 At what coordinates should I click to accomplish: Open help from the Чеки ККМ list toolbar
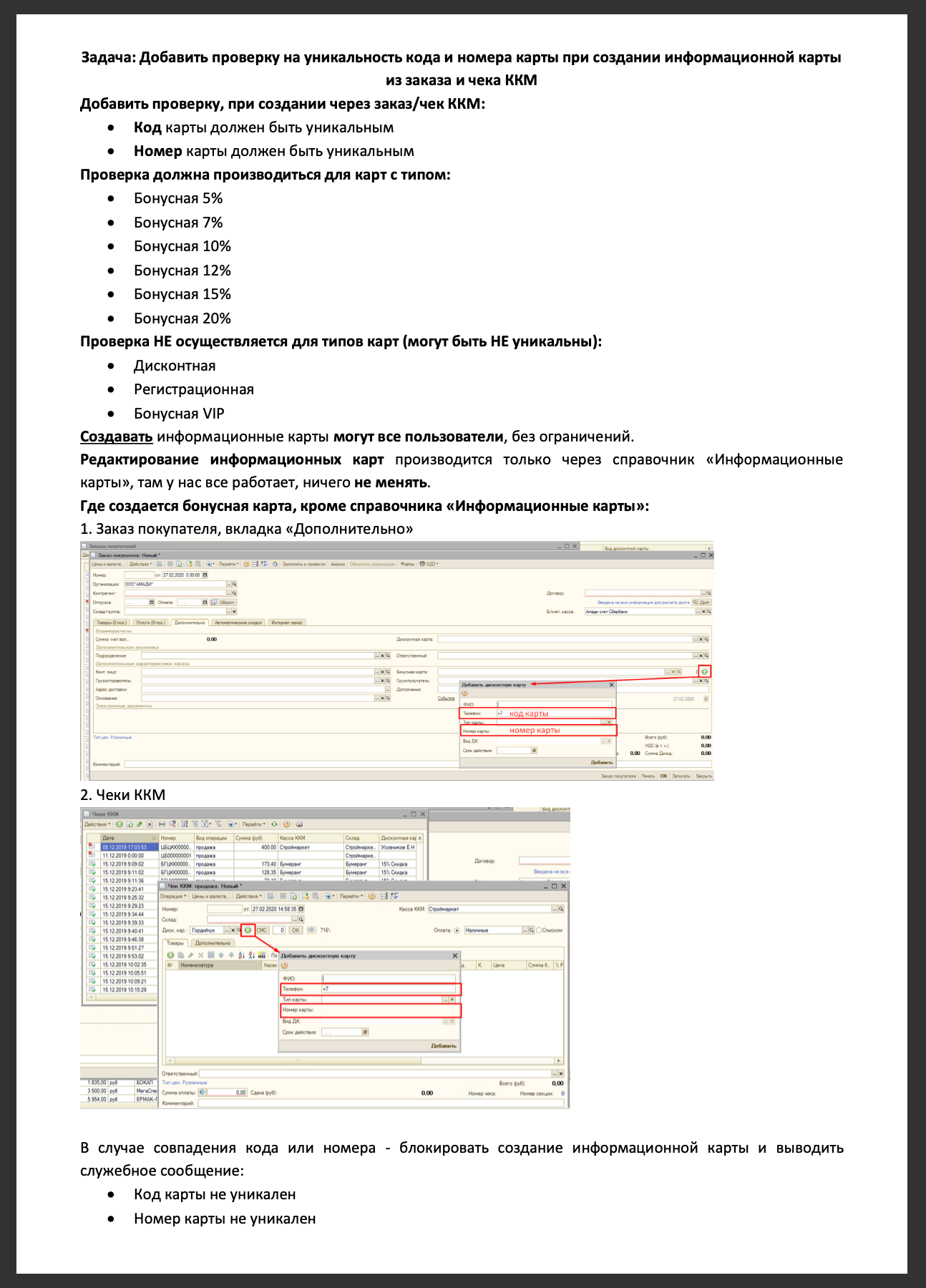tap(286, 824)
